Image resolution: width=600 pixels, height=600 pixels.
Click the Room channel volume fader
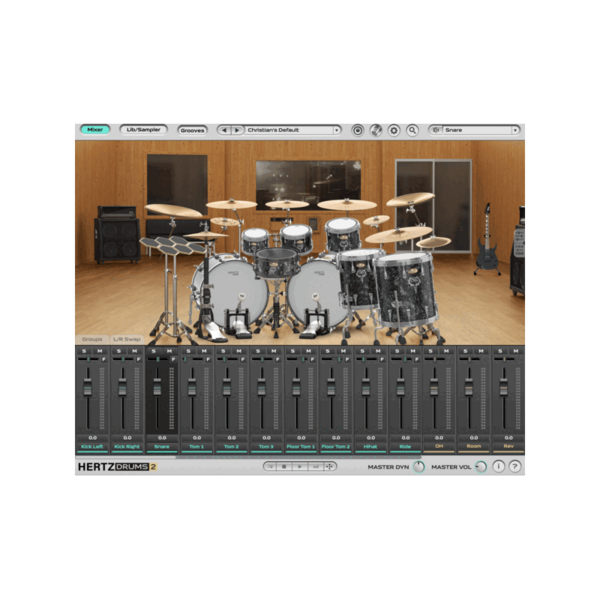[x=469, y=387]
